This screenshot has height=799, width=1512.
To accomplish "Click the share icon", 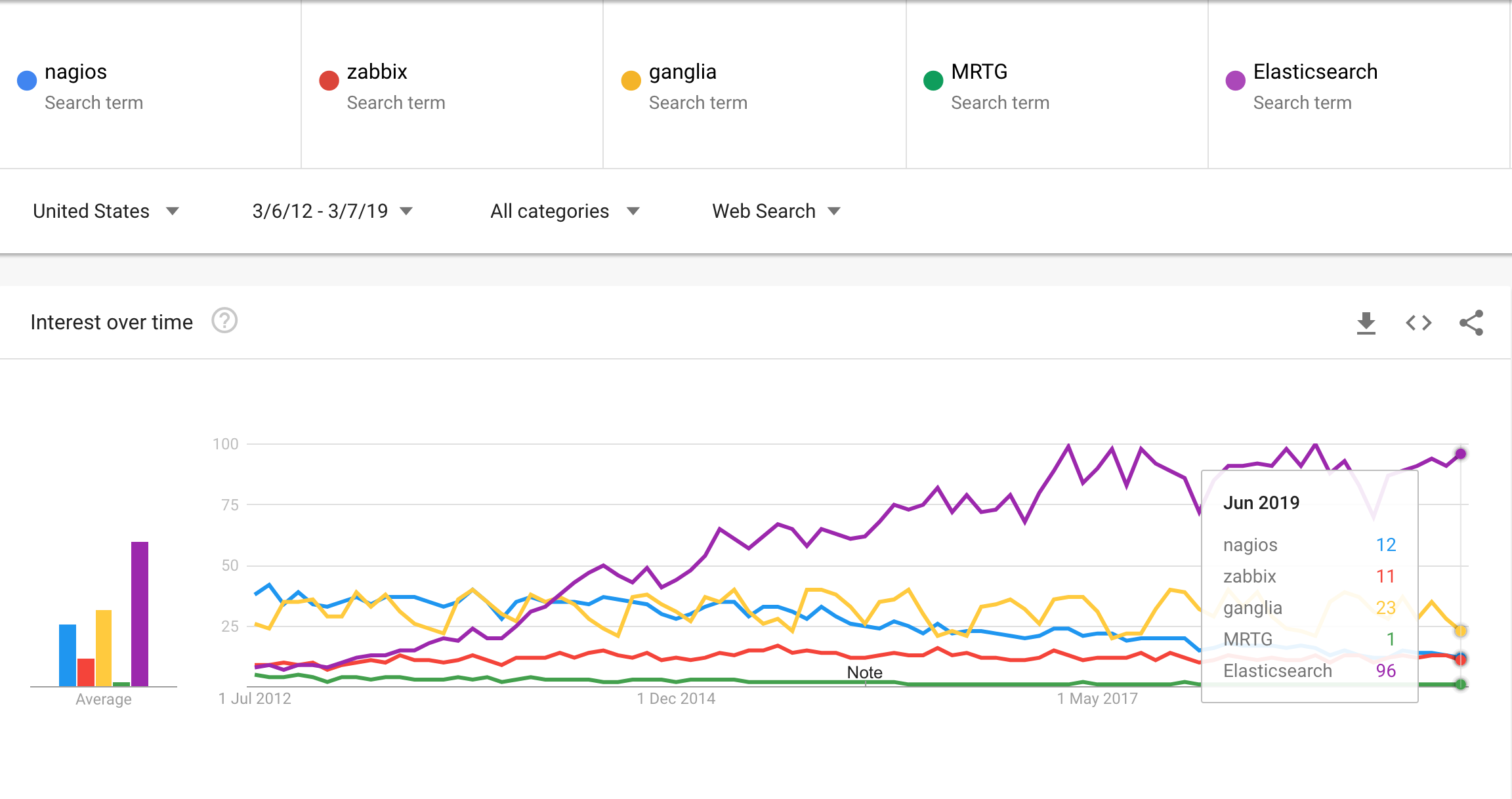I will click(x=1471, y=323).
